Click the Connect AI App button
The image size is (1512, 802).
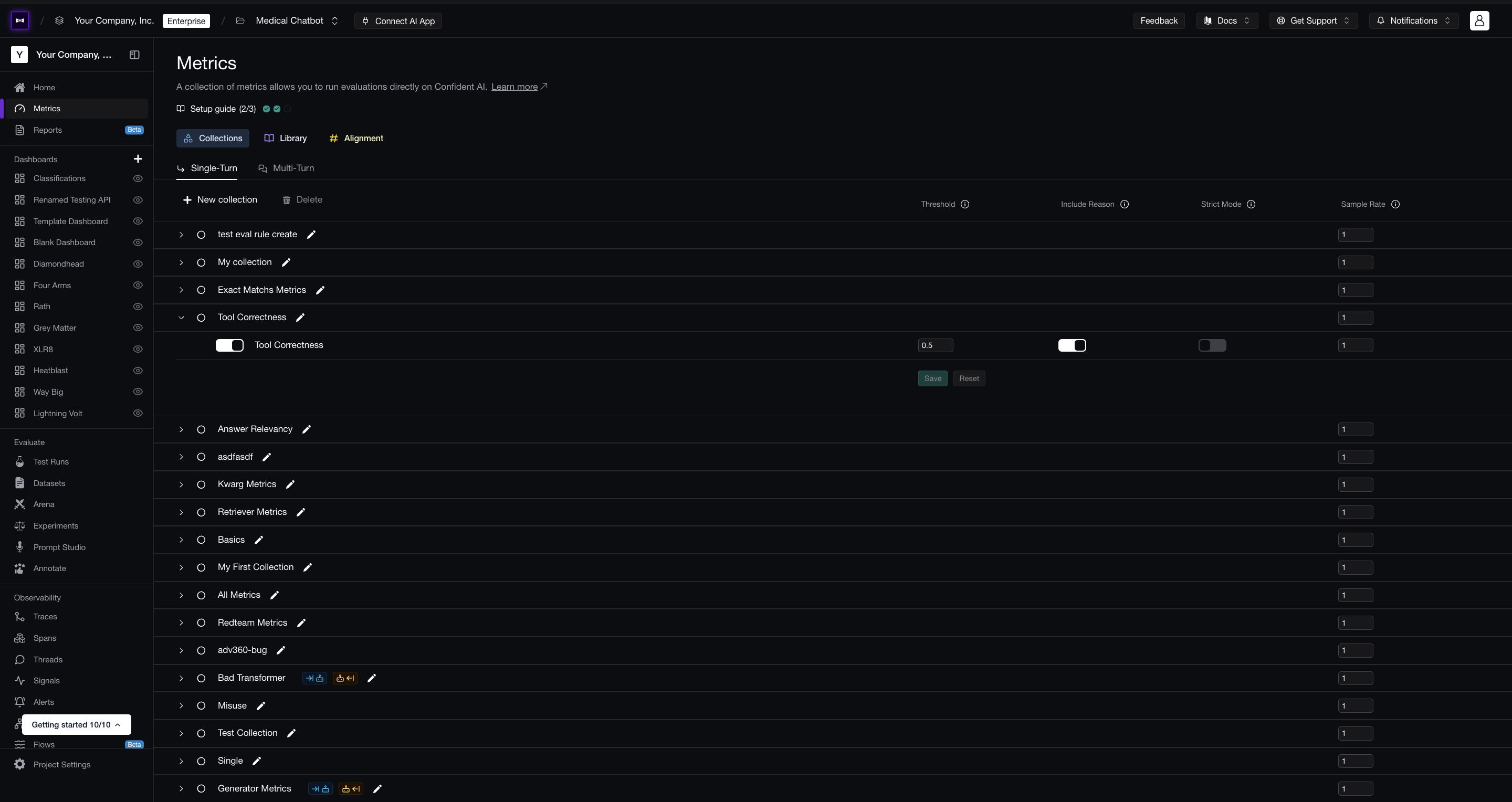(398, 20)
